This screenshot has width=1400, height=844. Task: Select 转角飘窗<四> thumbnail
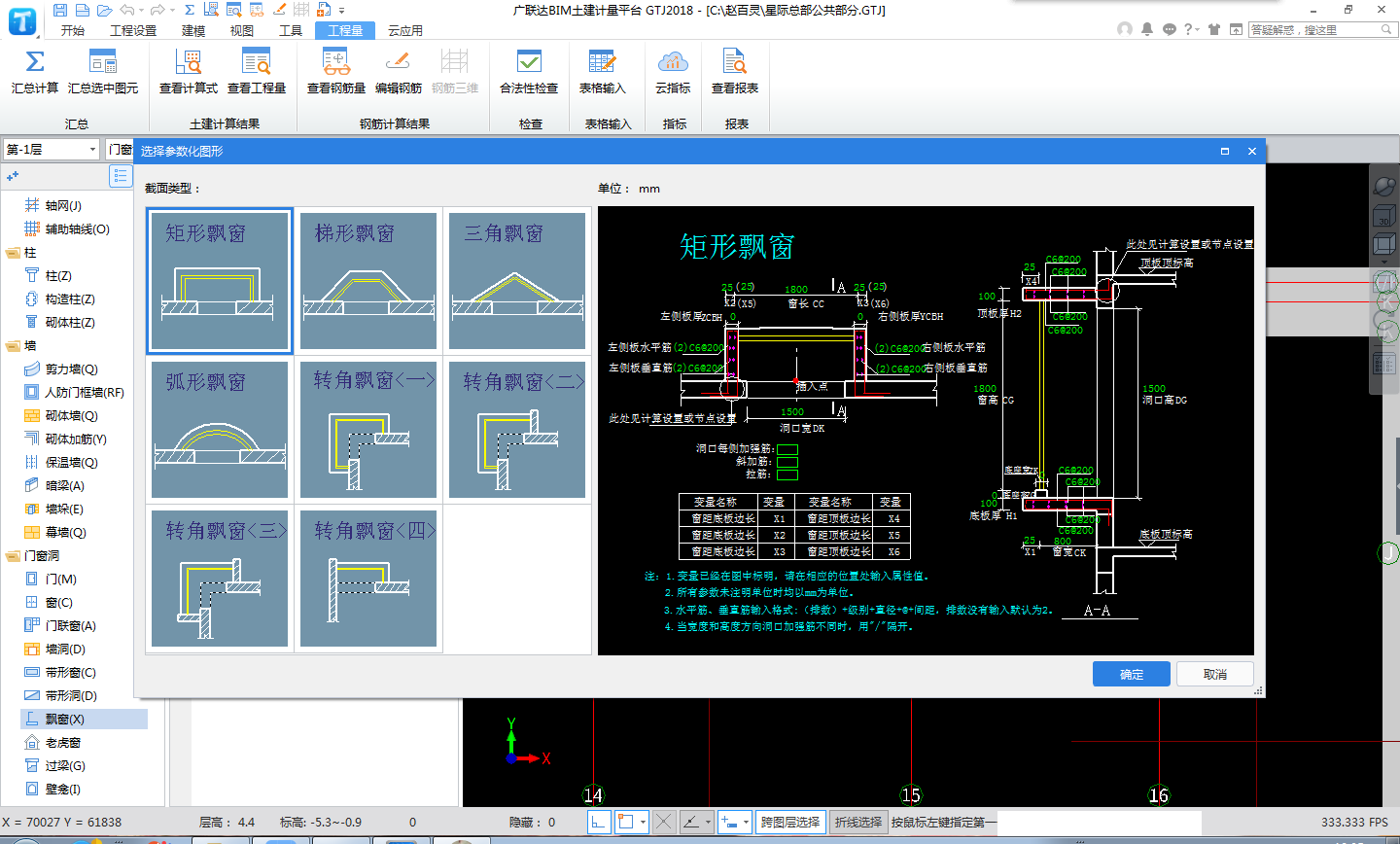[368, 579]
